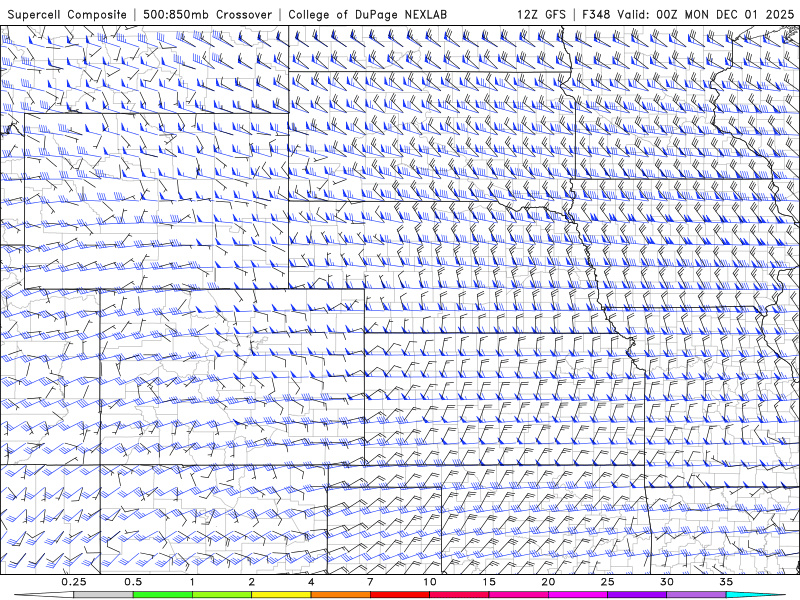800x600 pixels.
Task: Click the color scale label 35
Action: pos(726,582)
